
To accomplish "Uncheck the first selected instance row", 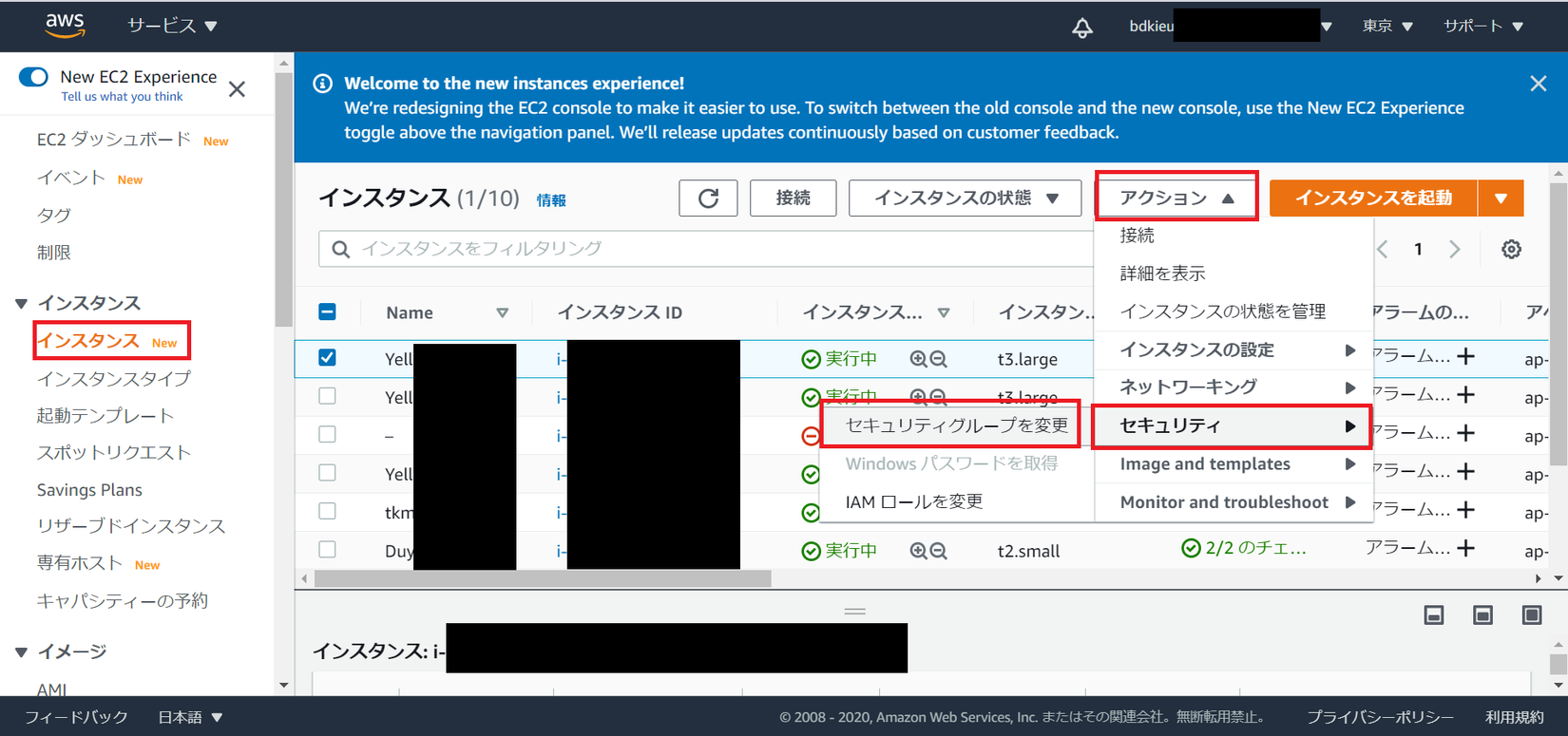I will 327,357.
